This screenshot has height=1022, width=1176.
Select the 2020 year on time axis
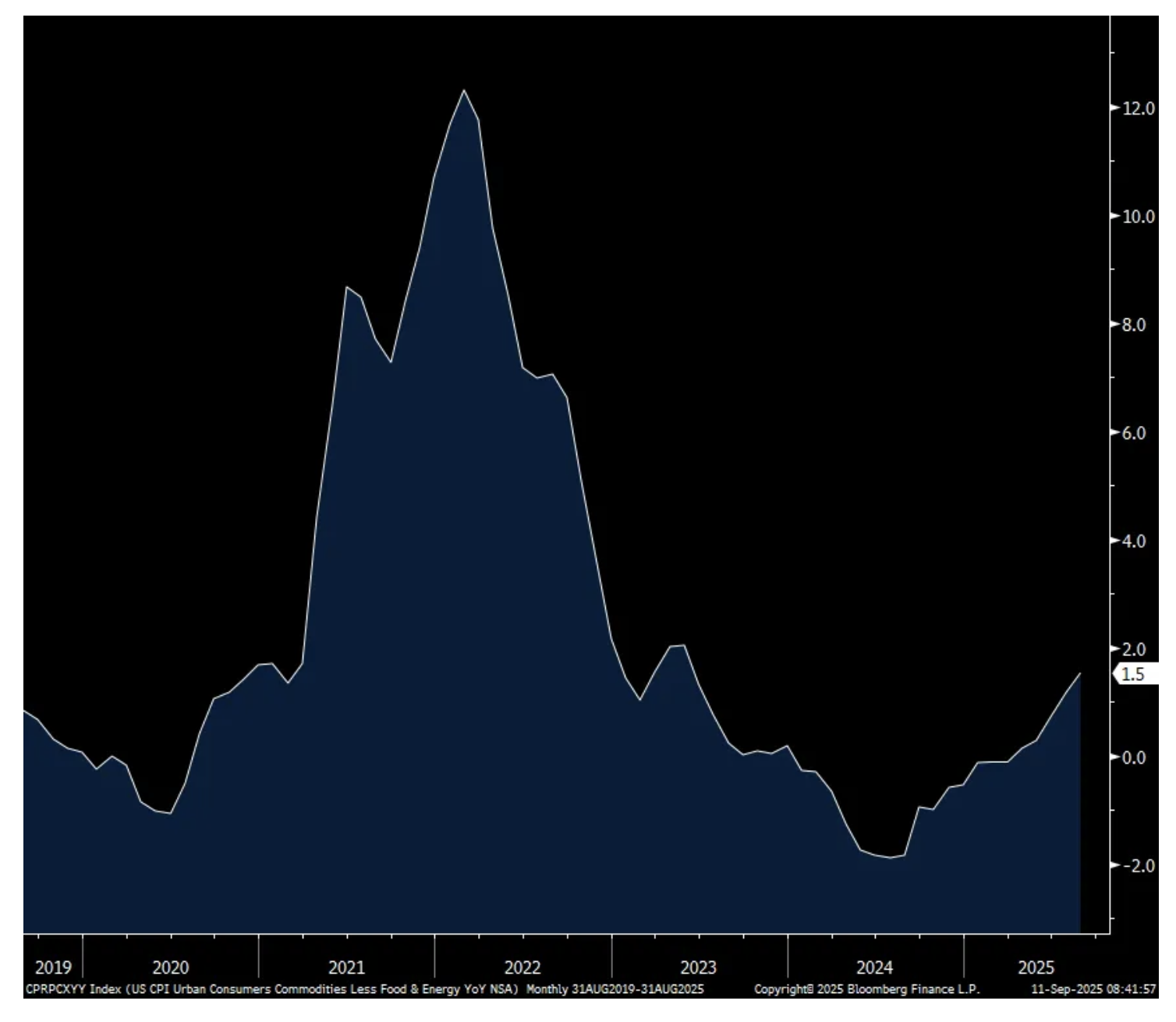(x=170, y=967)
